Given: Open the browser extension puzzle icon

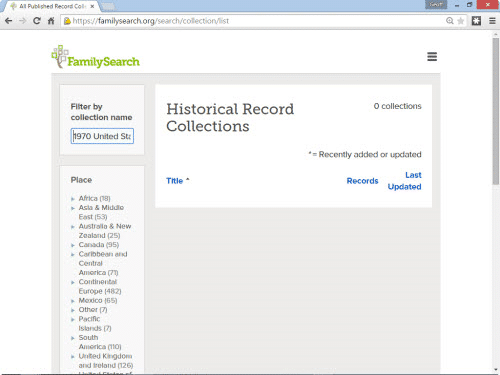Looking at the screenshot, I should (476, 21).
